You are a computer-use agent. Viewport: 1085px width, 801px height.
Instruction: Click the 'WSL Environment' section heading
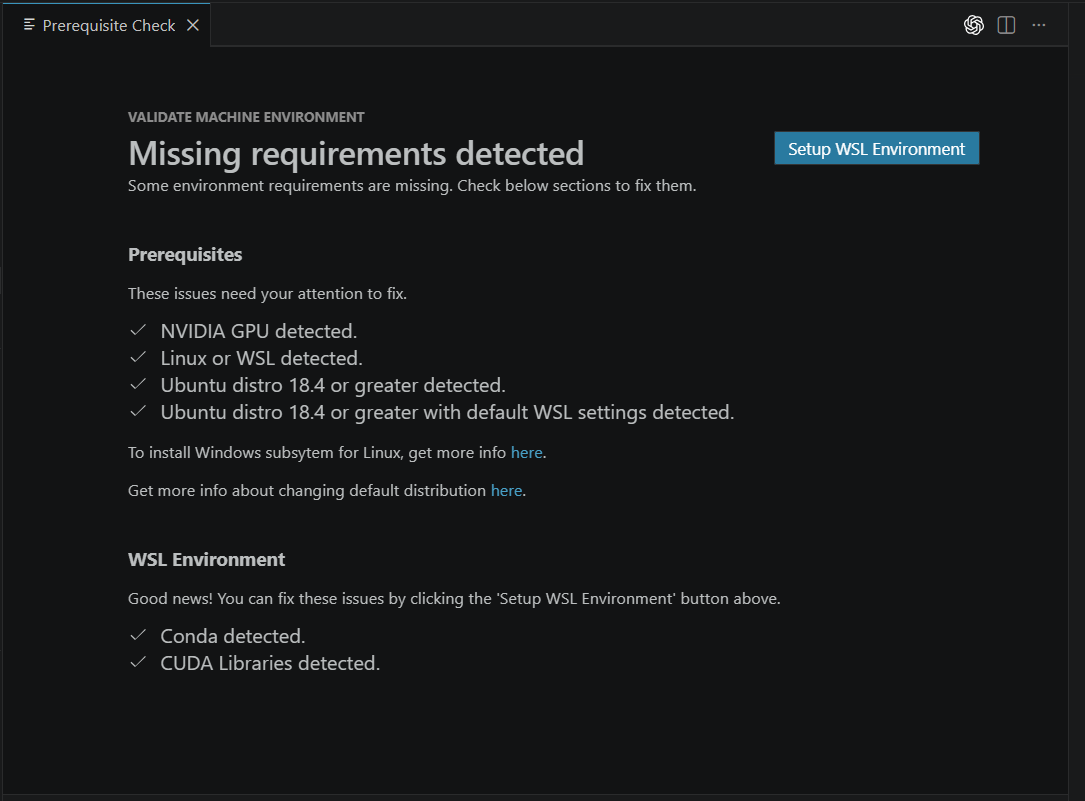tap(206, 560)
